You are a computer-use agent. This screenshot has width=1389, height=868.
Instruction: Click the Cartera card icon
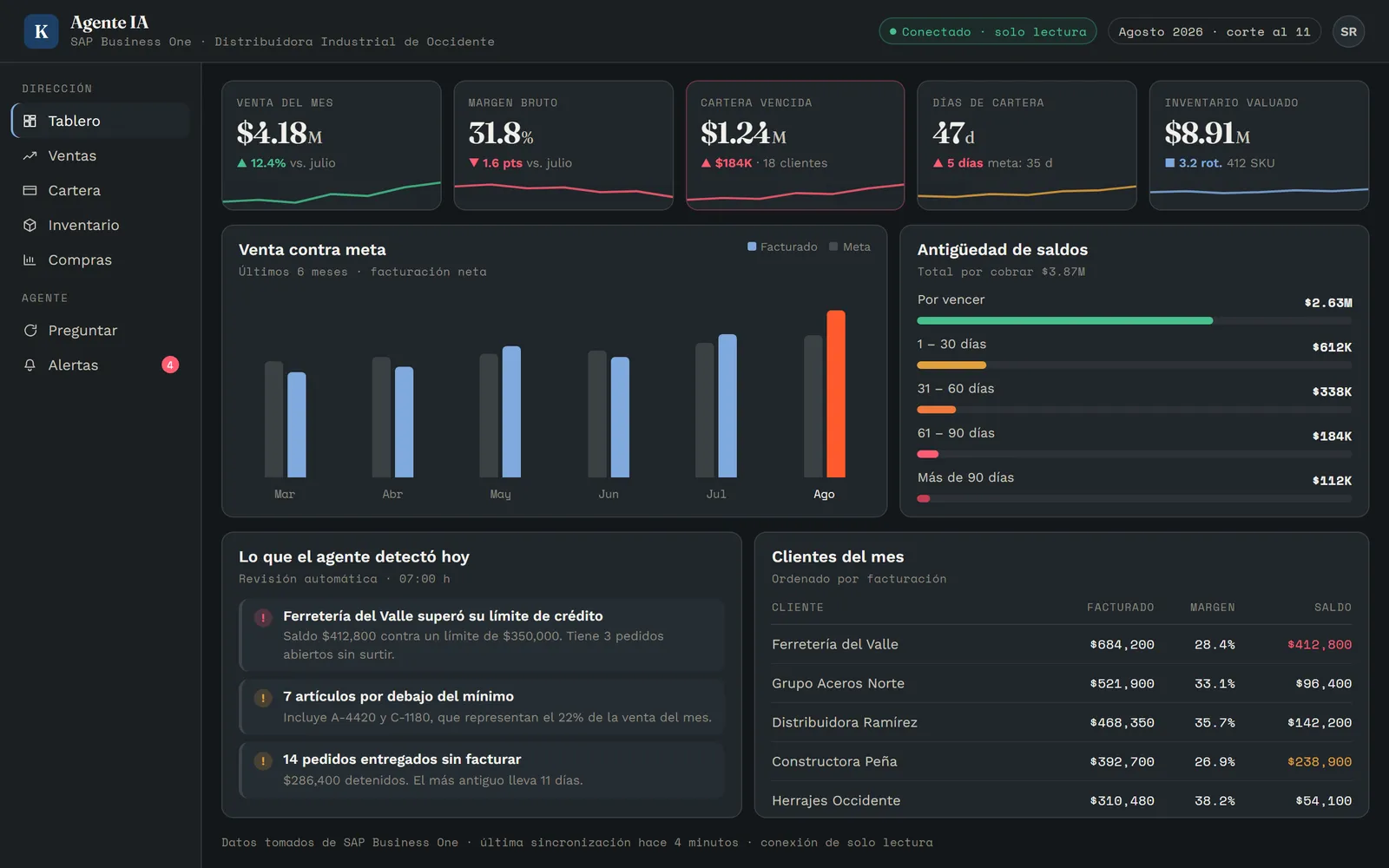(x=30, y=190)
